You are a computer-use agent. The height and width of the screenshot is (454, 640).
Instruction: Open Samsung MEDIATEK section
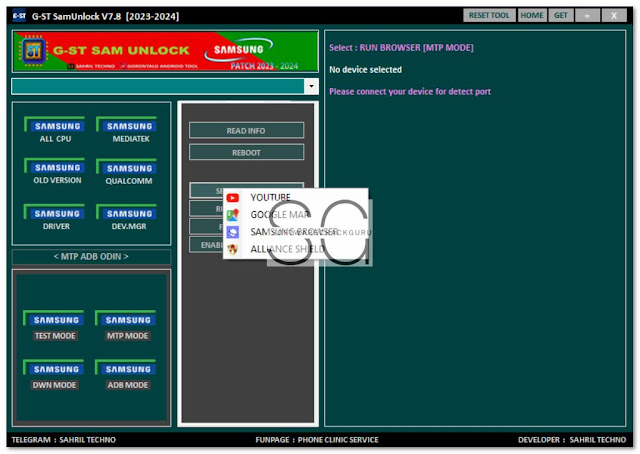pos(127,130)
